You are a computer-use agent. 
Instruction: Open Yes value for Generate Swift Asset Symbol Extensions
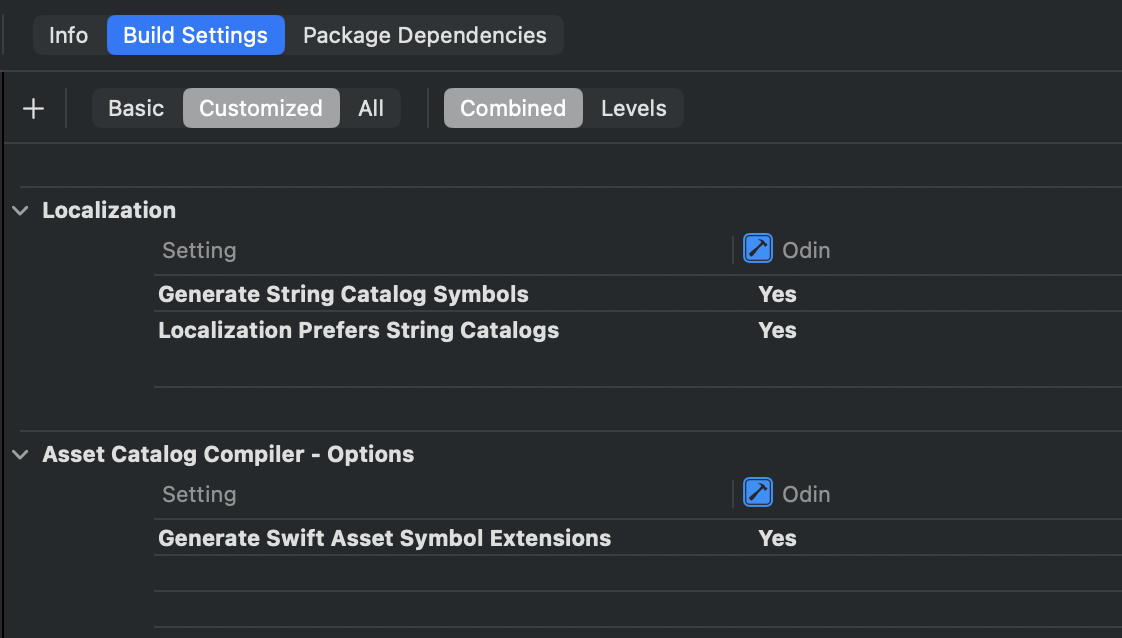(x=777, y=538)
